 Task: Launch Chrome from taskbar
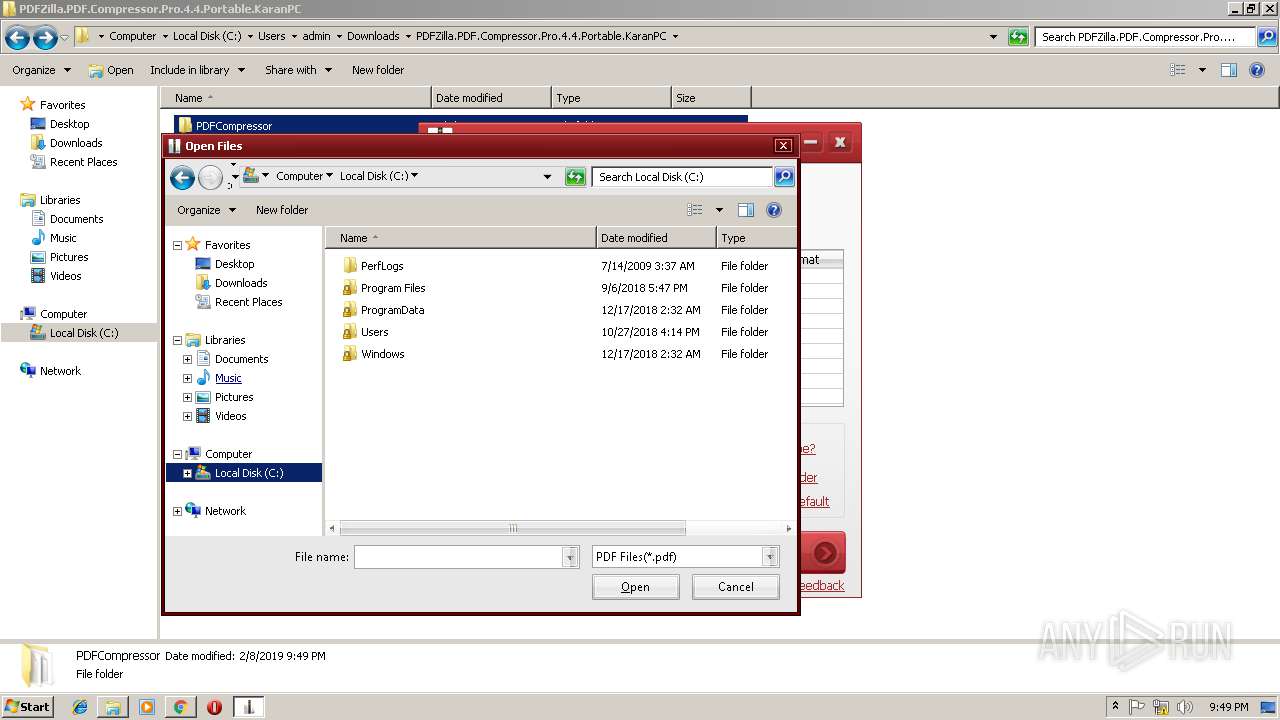point(180,707)
